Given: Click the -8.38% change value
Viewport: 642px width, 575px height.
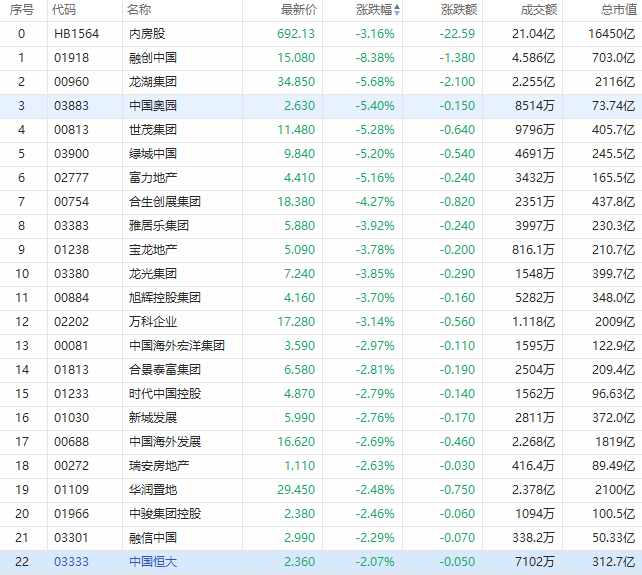Looking at the screenshot, I should [375, 58].
